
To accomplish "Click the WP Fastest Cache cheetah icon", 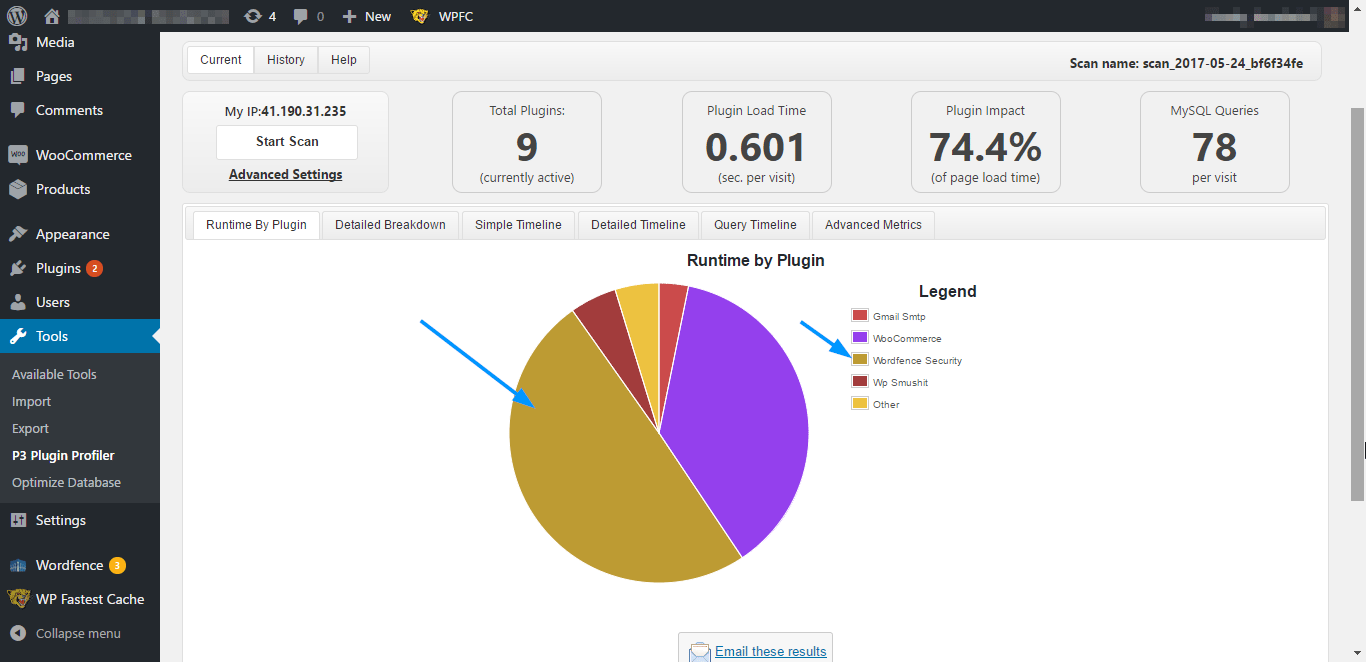I will click(x=18, y=599).
